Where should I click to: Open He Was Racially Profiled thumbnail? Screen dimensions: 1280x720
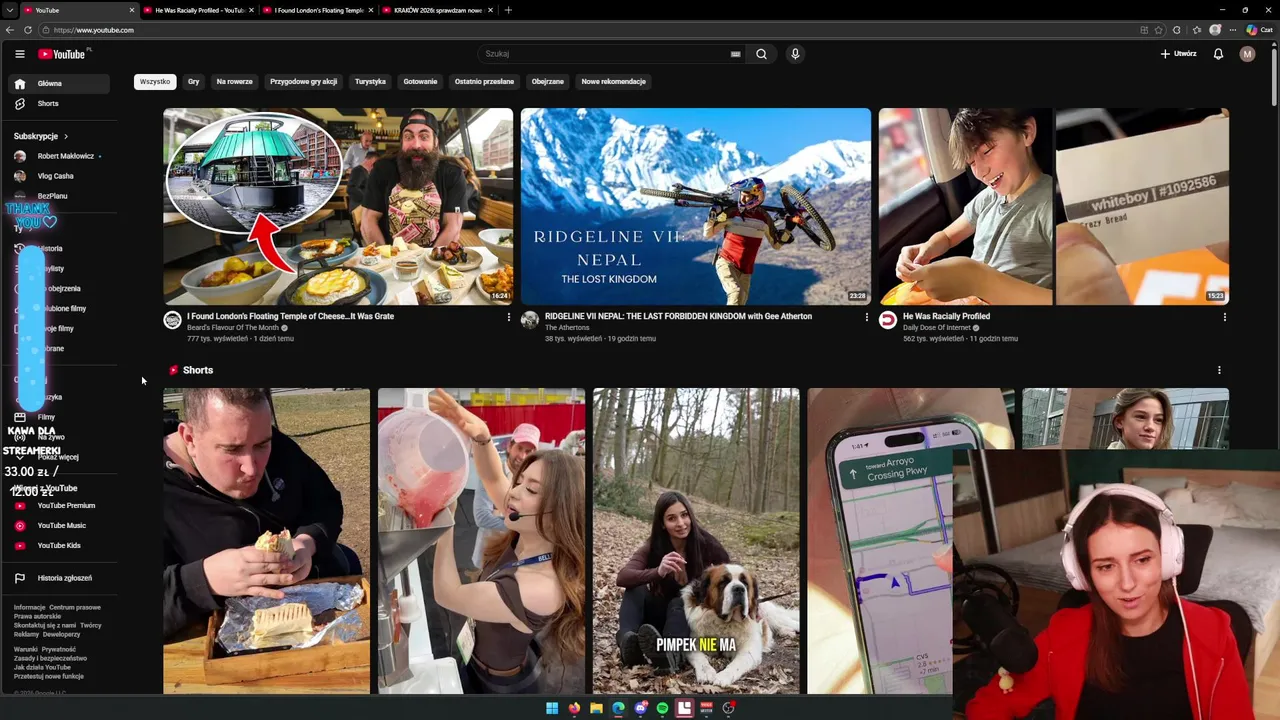pos(1053,206)
